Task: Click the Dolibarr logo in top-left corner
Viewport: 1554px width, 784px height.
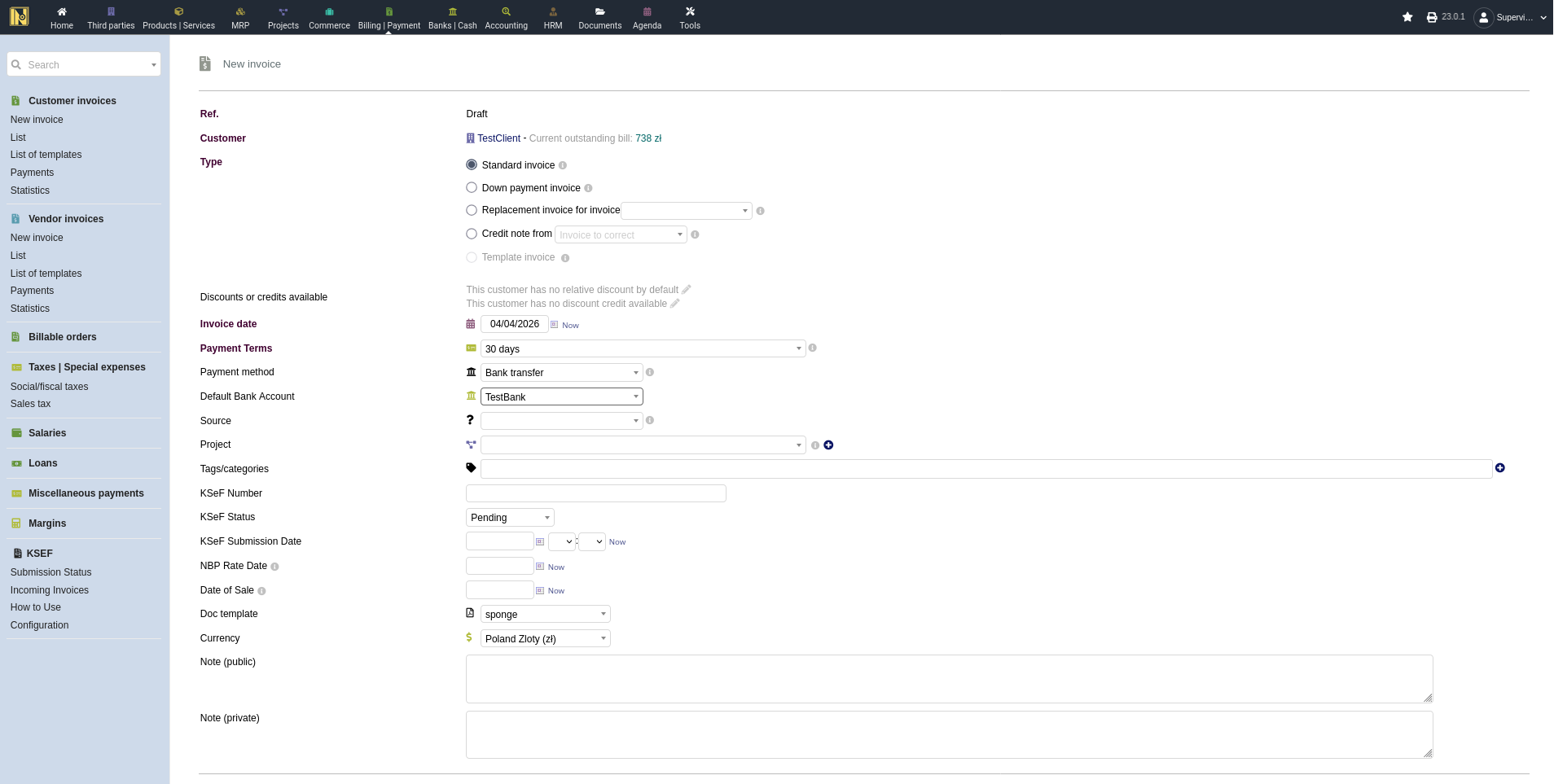Action: click(x=19, y=16)
